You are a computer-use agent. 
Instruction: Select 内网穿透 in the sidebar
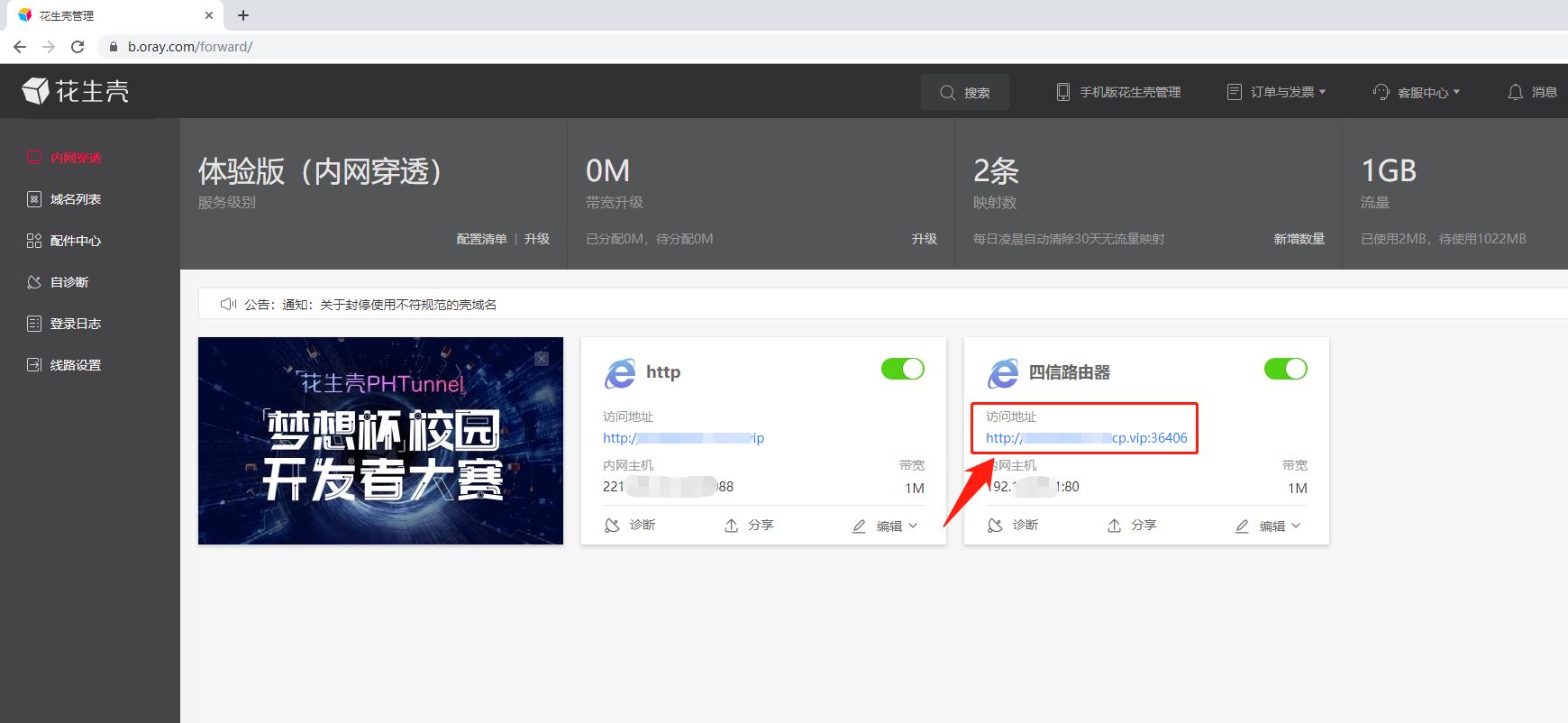(76, 158)
